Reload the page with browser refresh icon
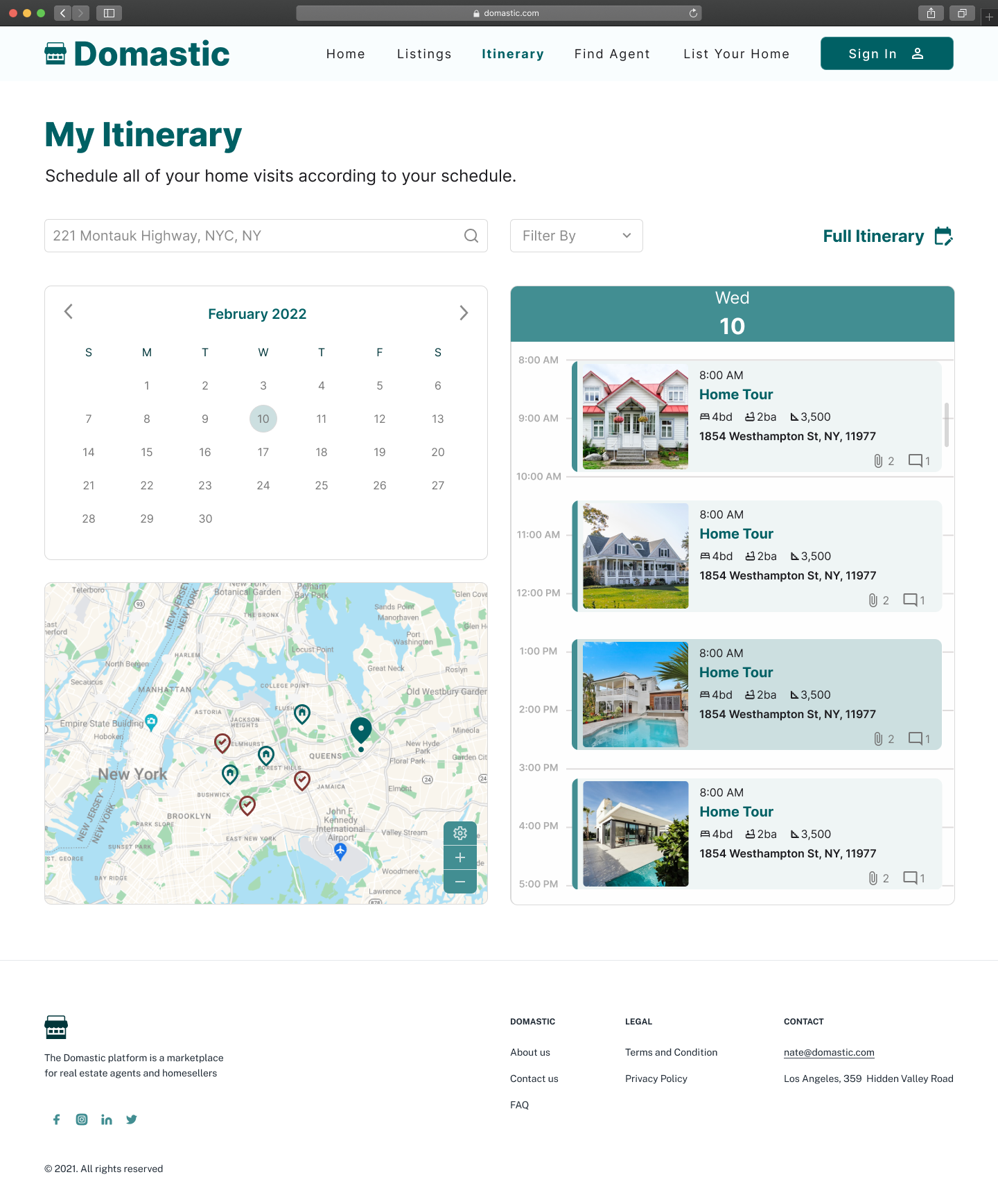This screenshot has height=1204, width=998. click(x=693, y=13)
